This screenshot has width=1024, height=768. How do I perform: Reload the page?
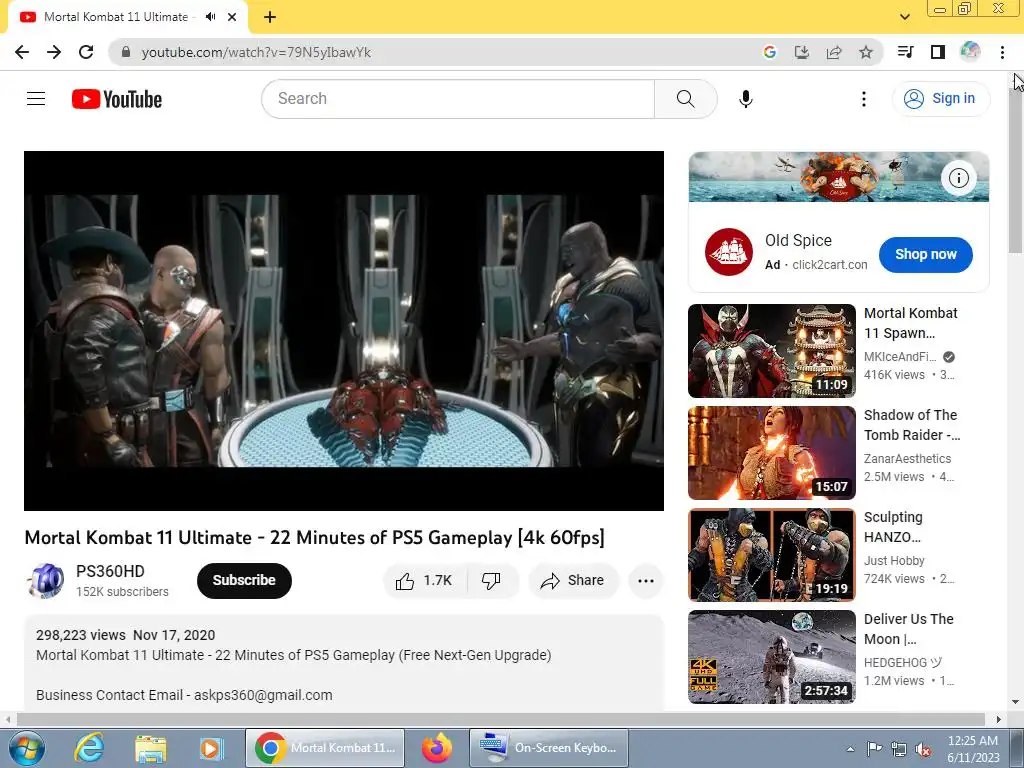click(x=86, y=52)
